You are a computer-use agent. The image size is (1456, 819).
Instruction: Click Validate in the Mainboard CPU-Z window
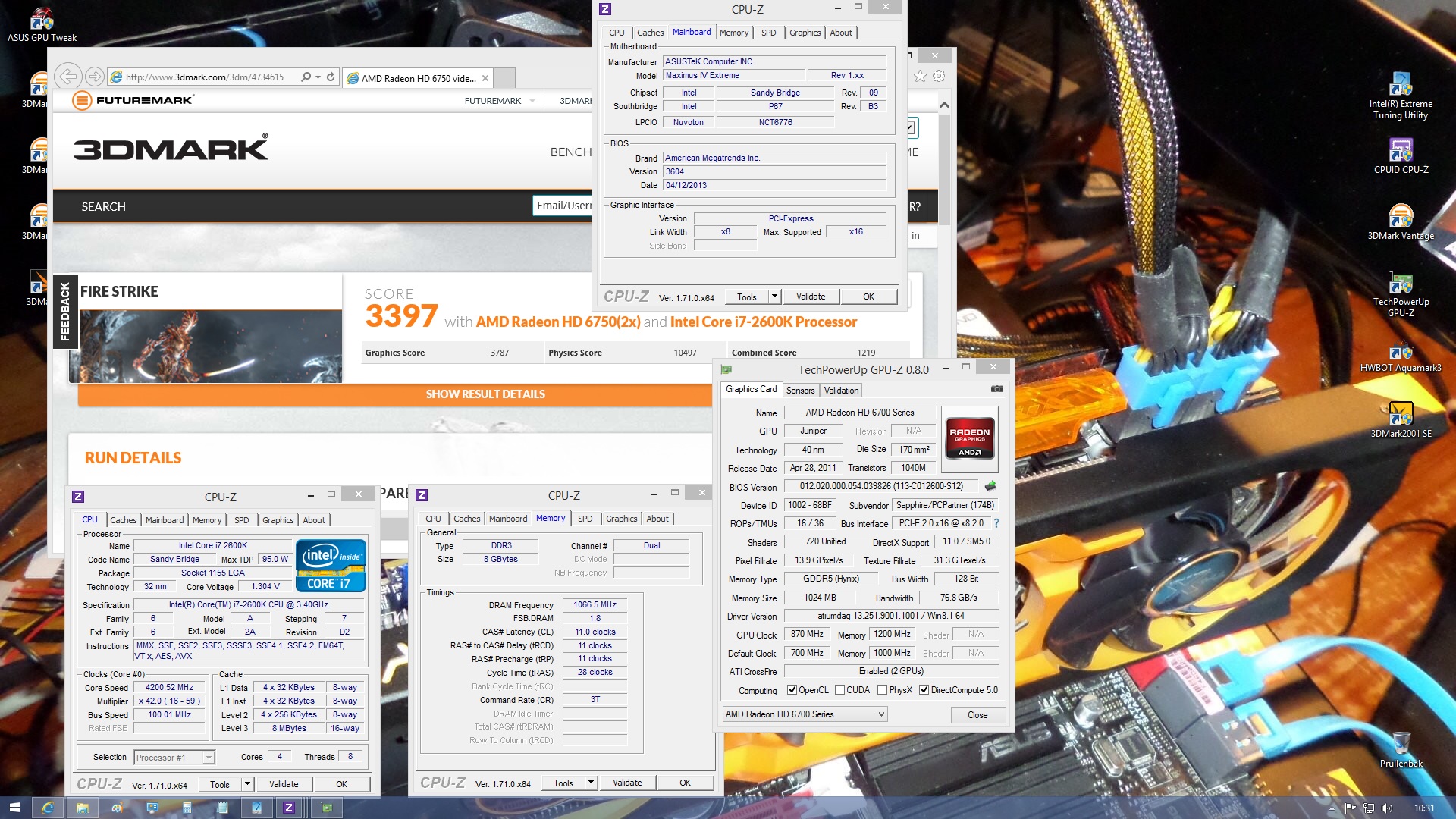click(x=810, y=297)
